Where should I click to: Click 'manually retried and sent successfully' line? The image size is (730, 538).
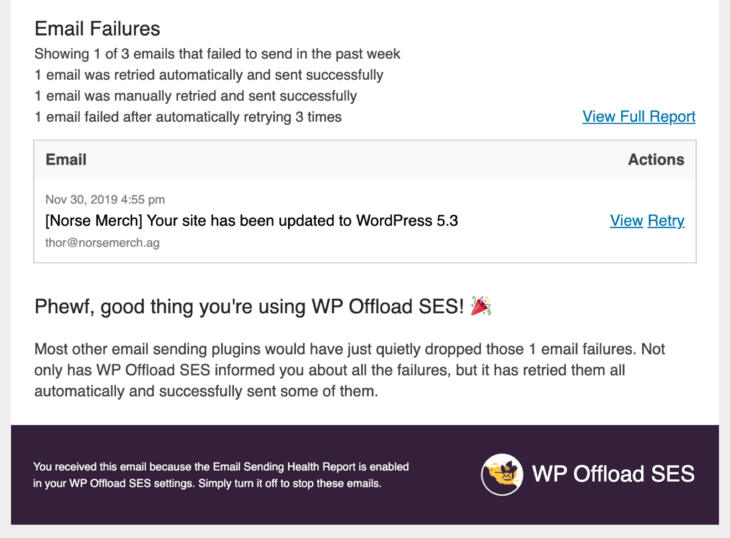[x=196, y=96]
